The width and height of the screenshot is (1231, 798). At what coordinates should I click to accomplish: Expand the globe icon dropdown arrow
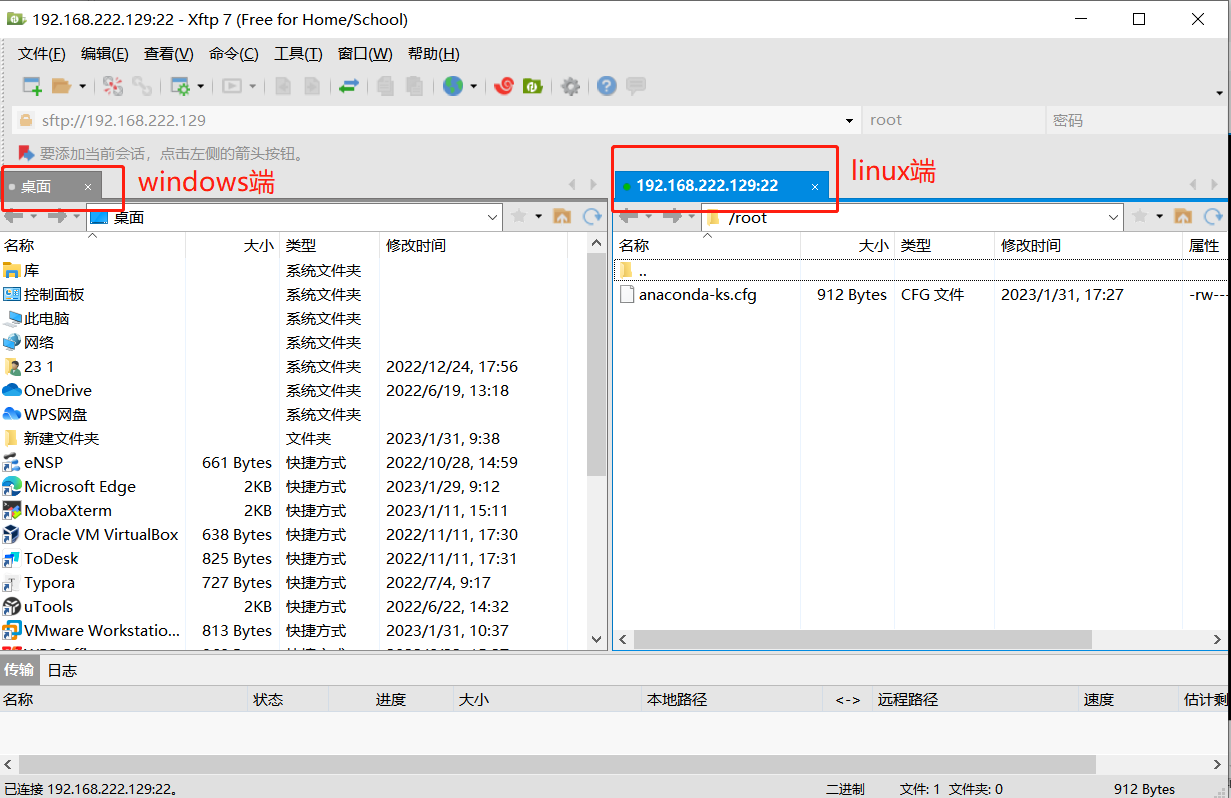[x=473, y=87]
